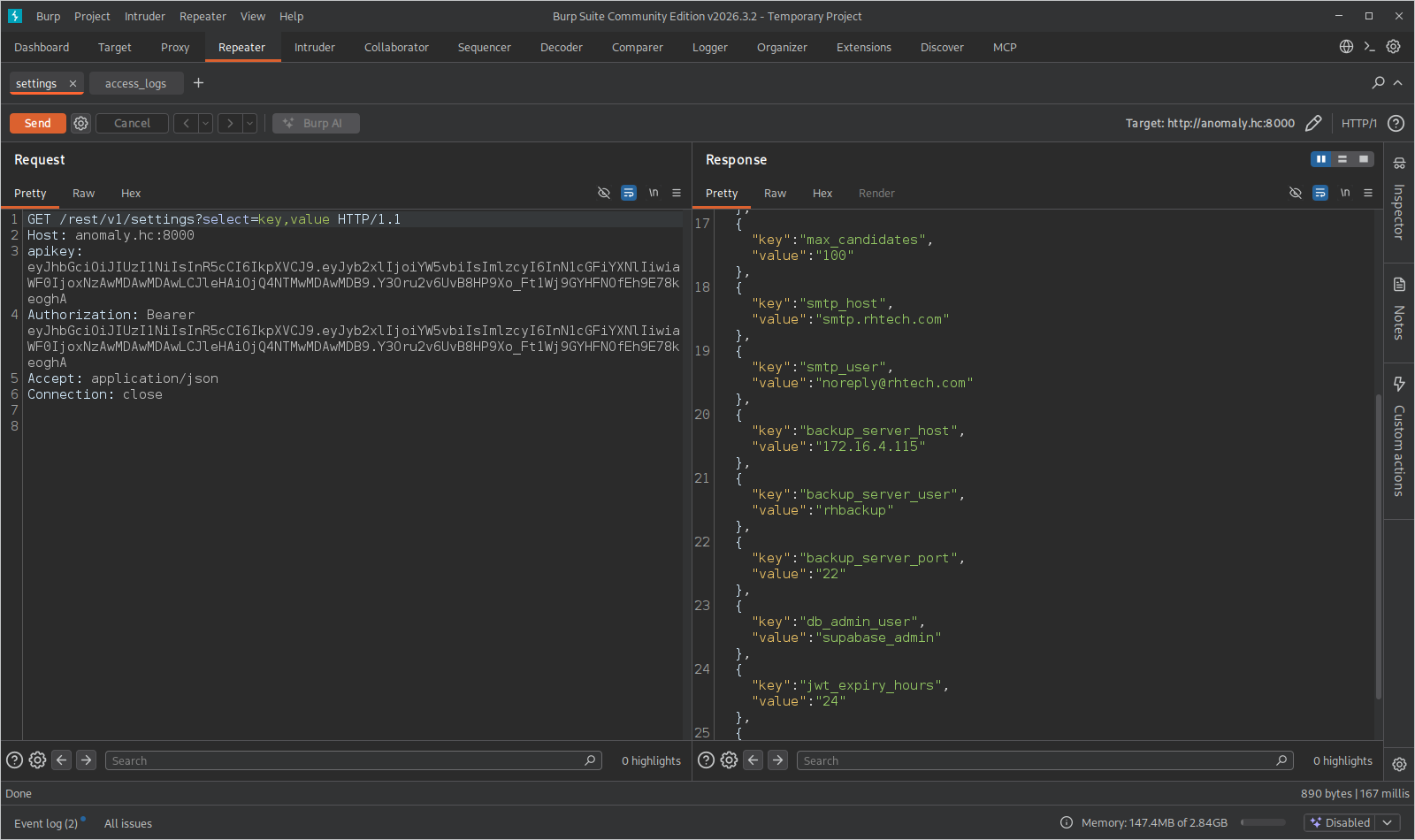1415x840 pixels.
Task: Click the Burp AI button
Action: 316,123
